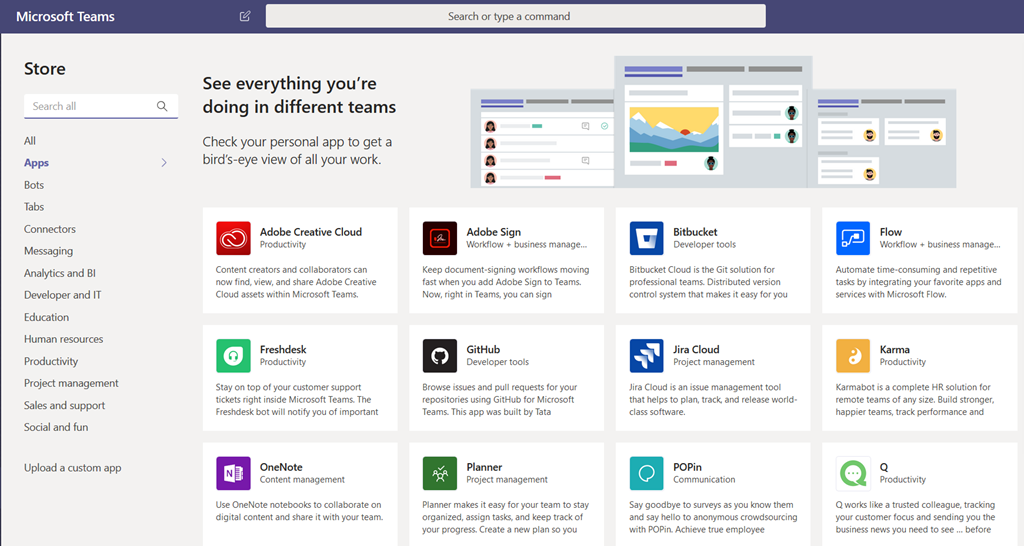Select the Planner app icon
This screenshot has width=1024, height=546.
(440, 473)
